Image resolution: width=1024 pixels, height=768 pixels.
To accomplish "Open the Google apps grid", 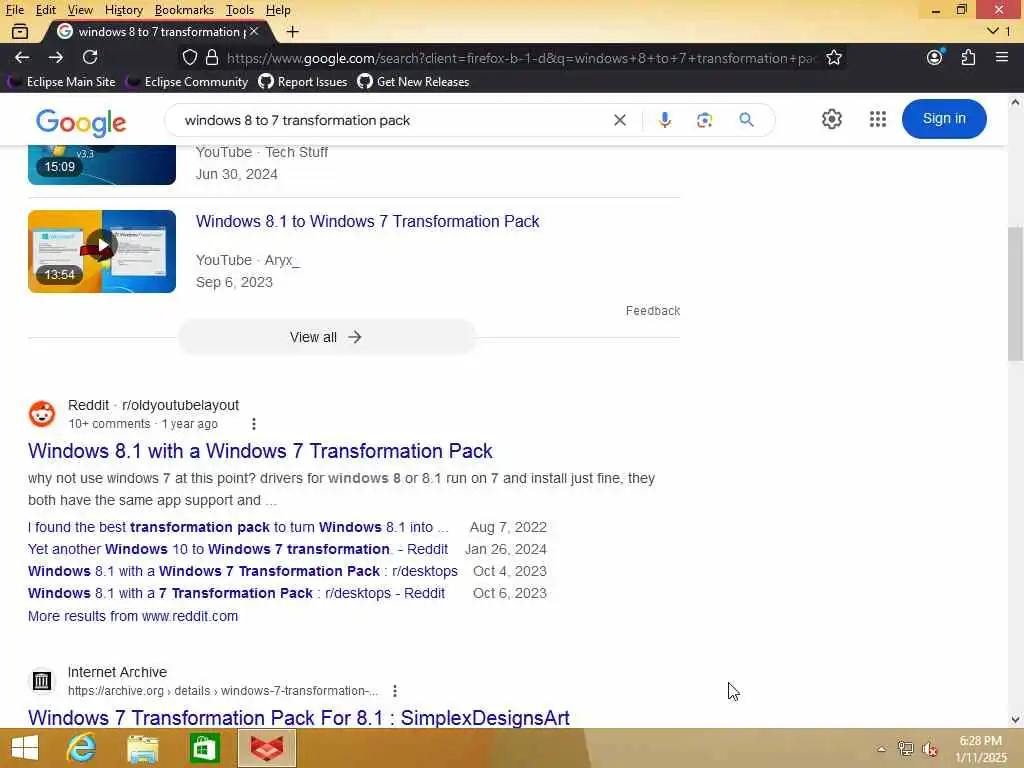I will point(878,119).
